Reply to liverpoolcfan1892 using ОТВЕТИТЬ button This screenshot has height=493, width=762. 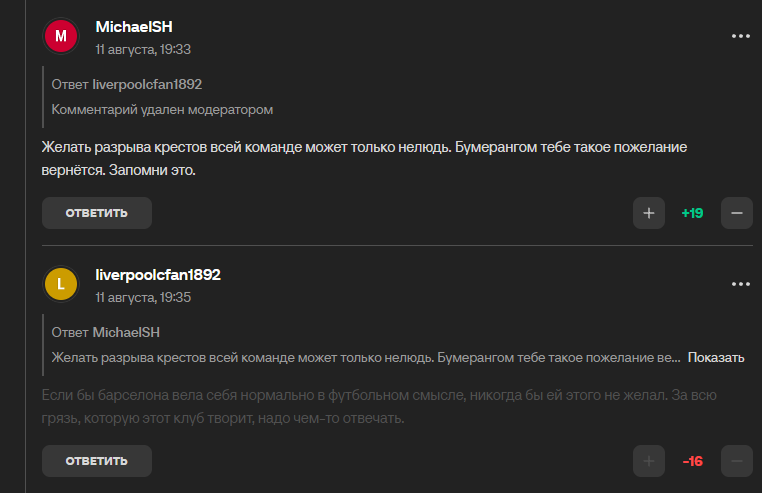[x=97, y=461]
